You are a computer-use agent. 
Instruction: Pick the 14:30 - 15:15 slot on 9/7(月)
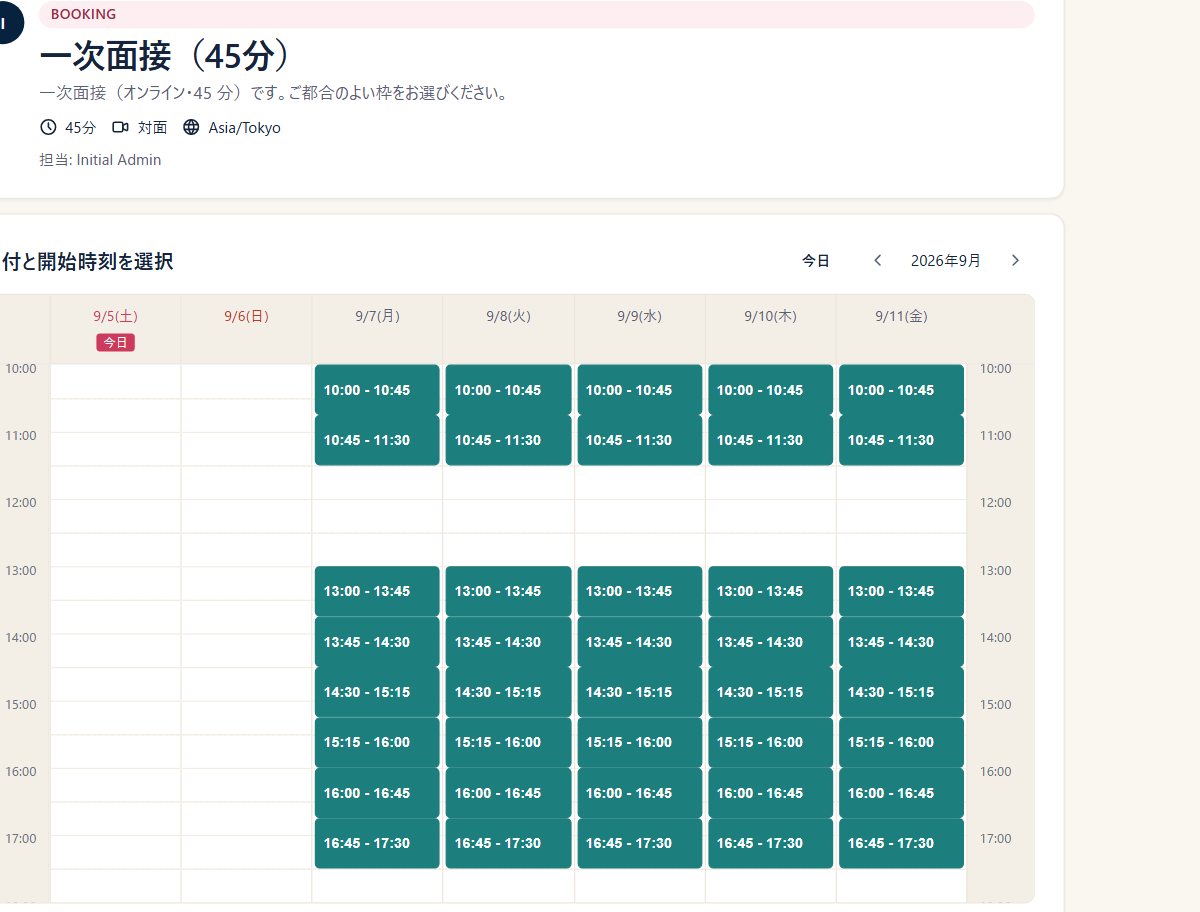coord(377,692)
